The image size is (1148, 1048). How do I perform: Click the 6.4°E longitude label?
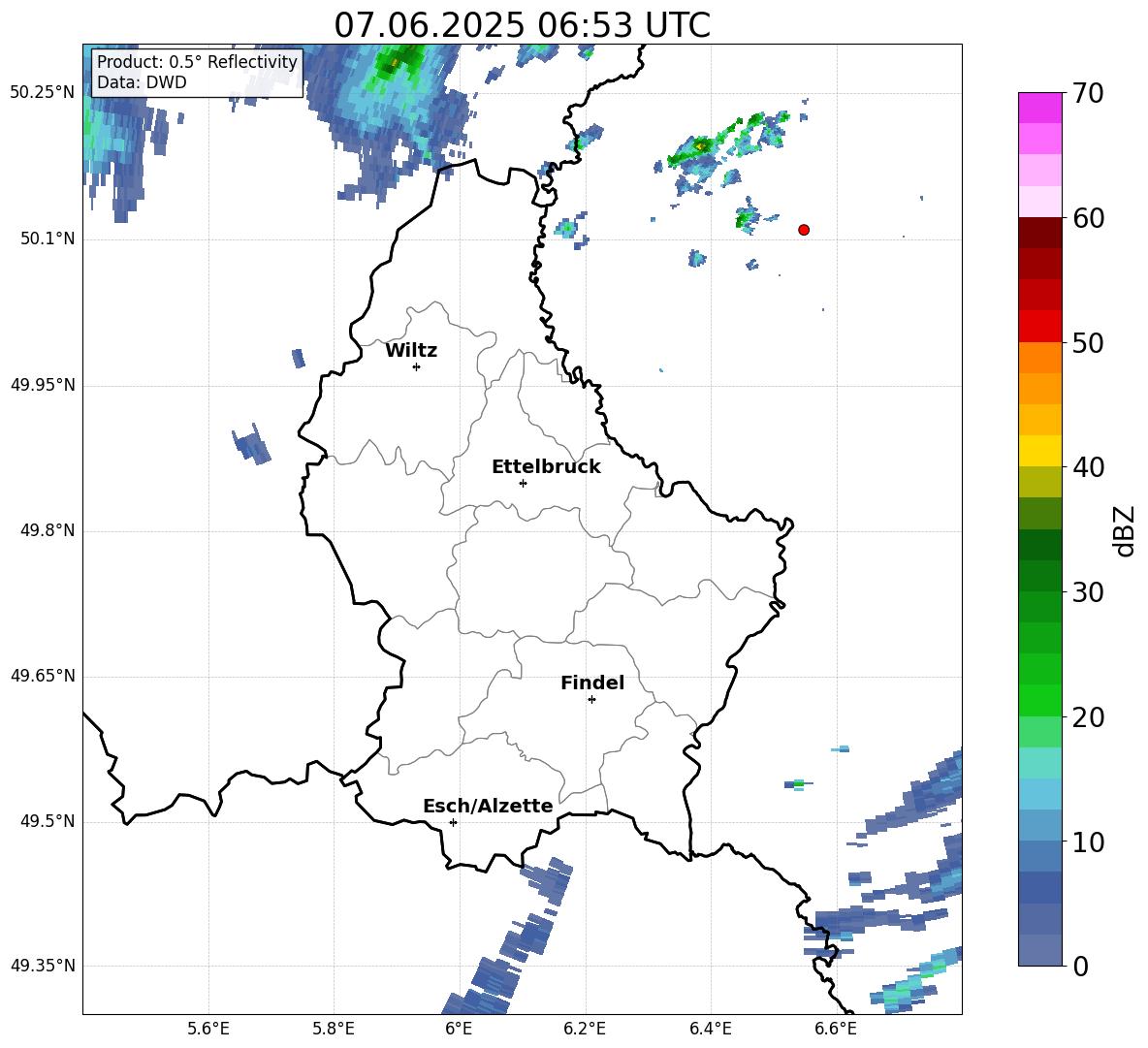coord(710,1029)
